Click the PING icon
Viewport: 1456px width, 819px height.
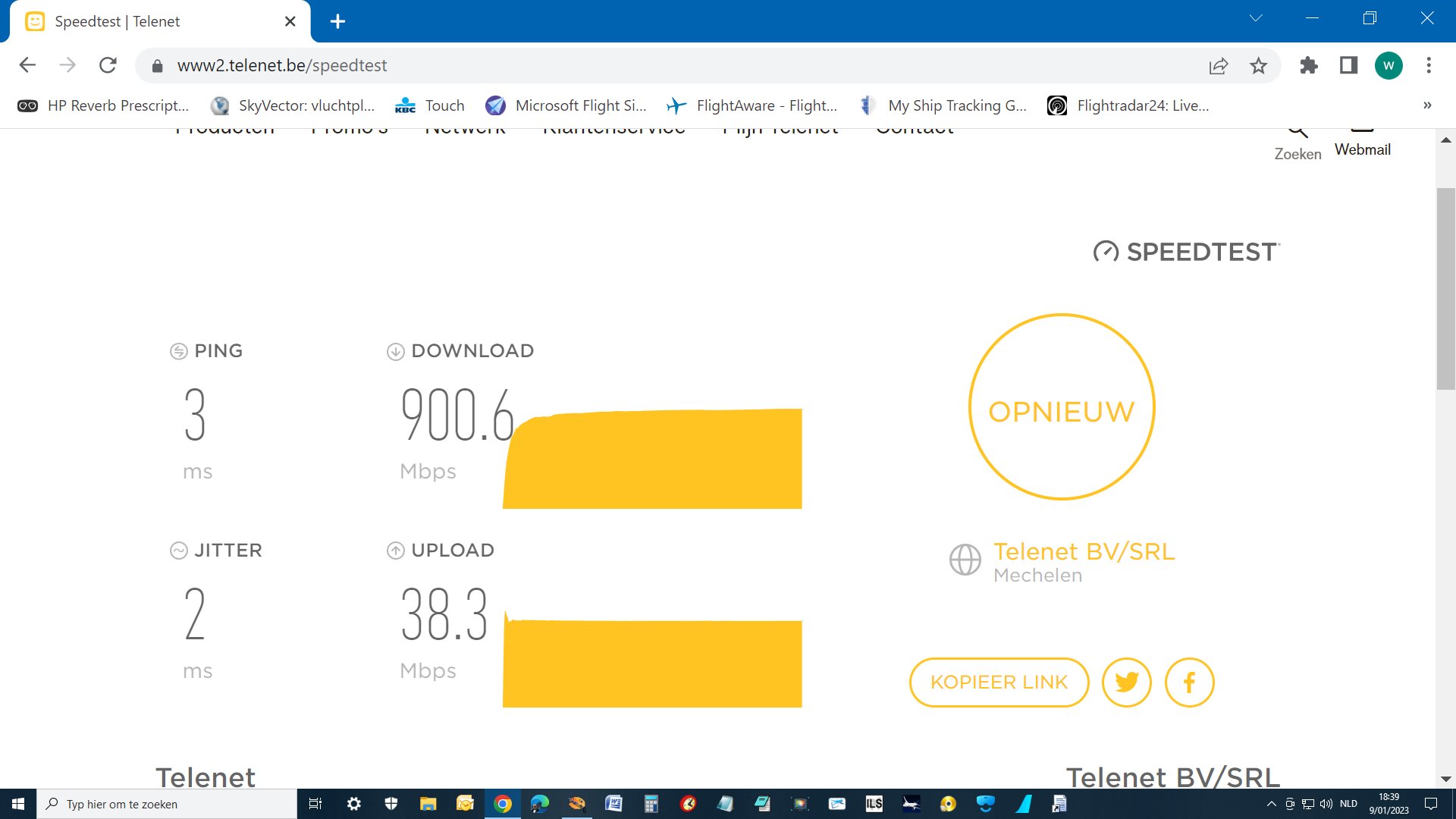(x=177, y=350)
